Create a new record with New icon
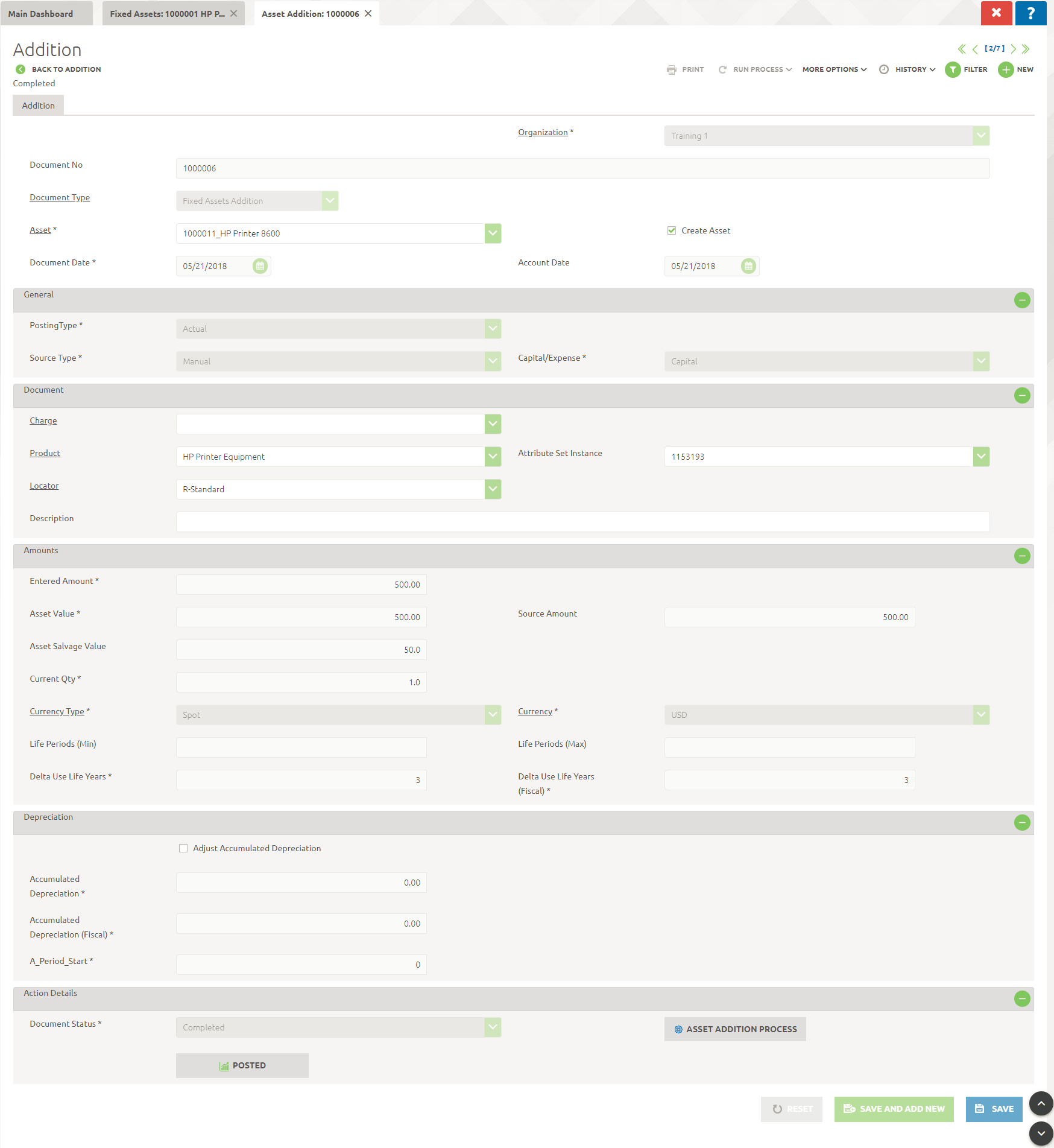The width and height of the screenshot is (1054, 1148). pyautogui.click(x=1006, y=69)
